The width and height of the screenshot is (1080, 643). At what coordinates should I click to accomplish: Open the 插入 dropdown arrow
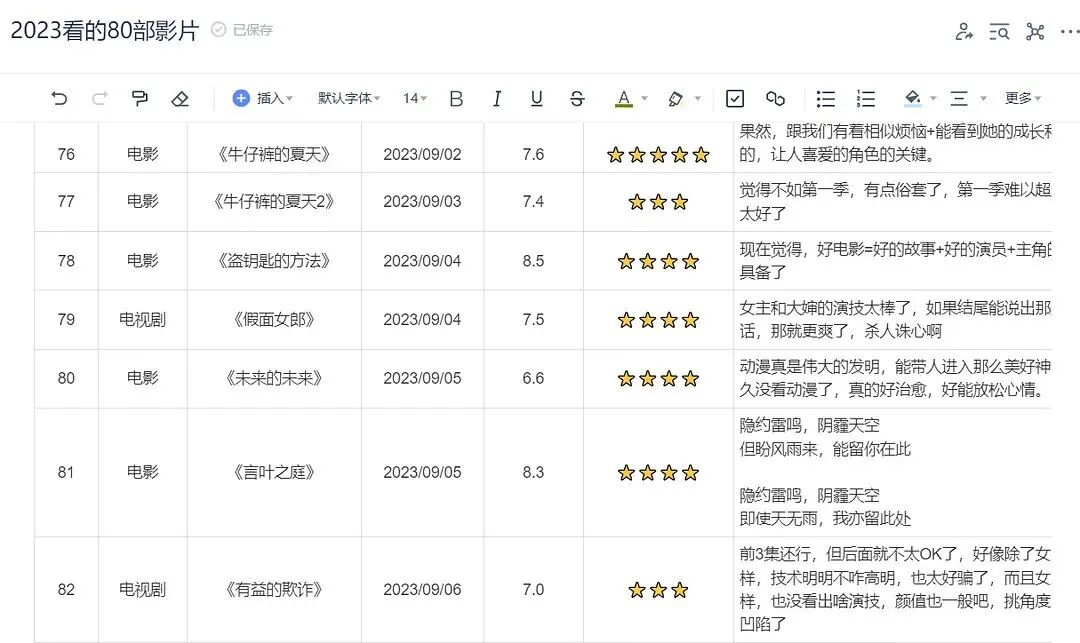tap(289, 99)
